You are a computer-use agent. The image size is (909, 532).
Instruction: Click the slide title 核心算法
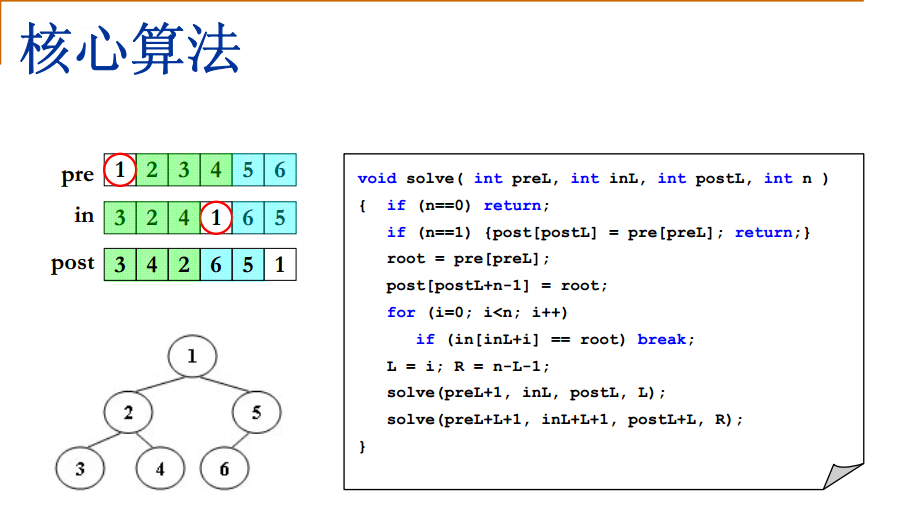(130, 49)
